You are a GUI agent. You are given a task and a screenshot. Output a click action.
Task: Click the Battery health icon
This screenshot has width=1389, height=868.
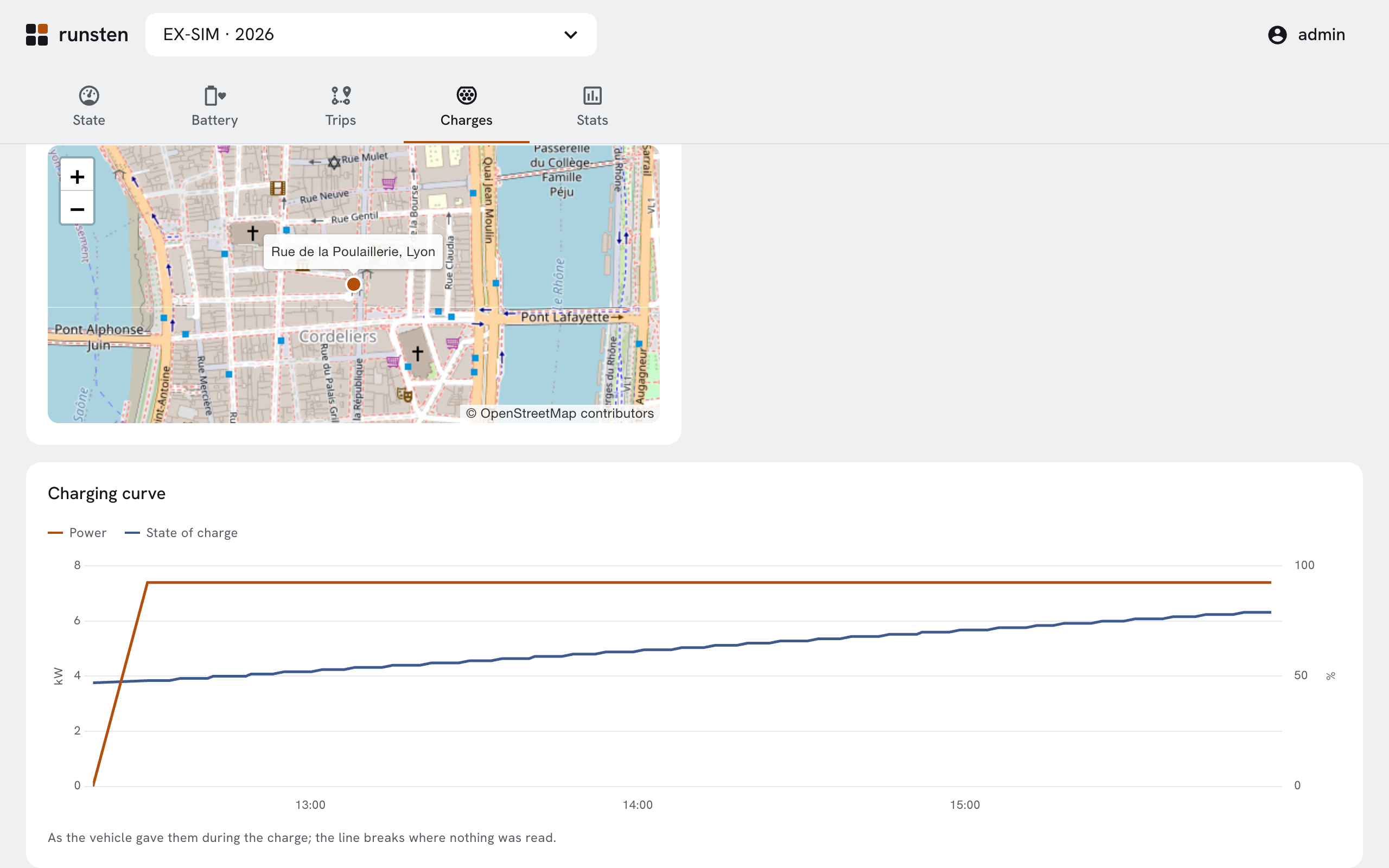(215, 95)
